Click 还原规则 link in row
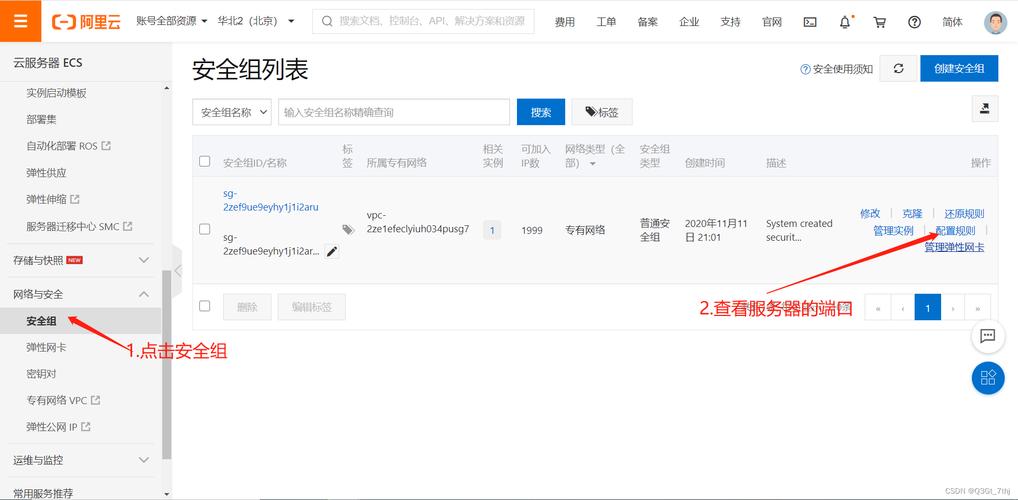This screenshot has width=1018, height=500. pos(964,213)
